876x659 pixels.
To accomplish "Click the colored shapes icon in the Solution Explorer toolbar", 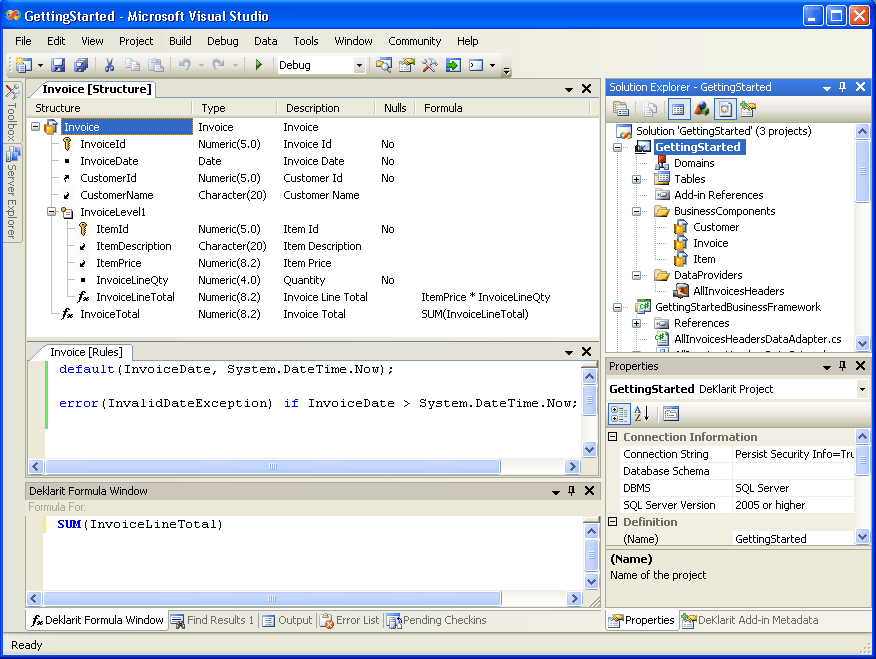I will click(x=702, y=109).
